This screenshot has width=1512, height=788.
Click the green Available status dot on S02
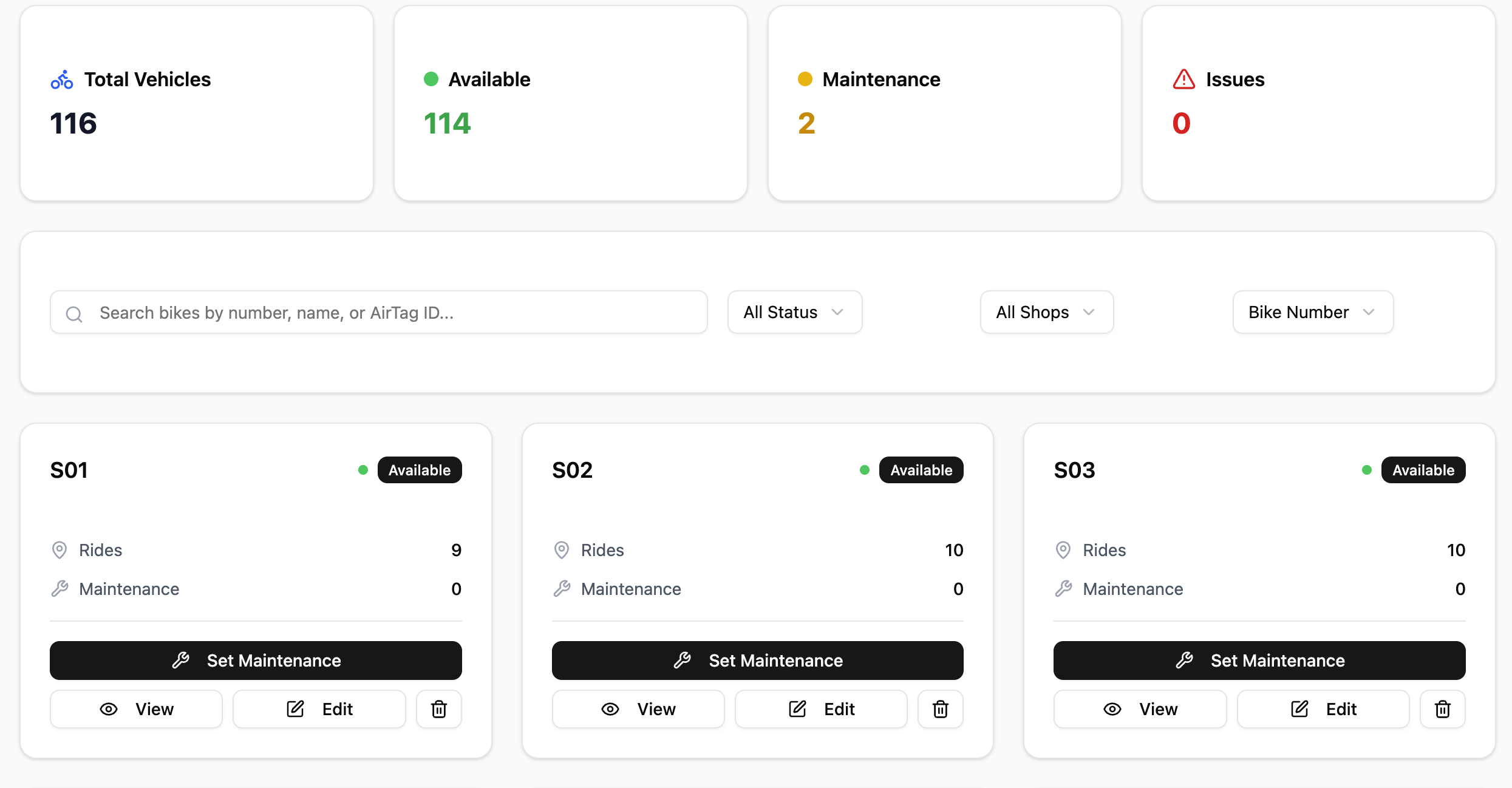coord(864,469)
